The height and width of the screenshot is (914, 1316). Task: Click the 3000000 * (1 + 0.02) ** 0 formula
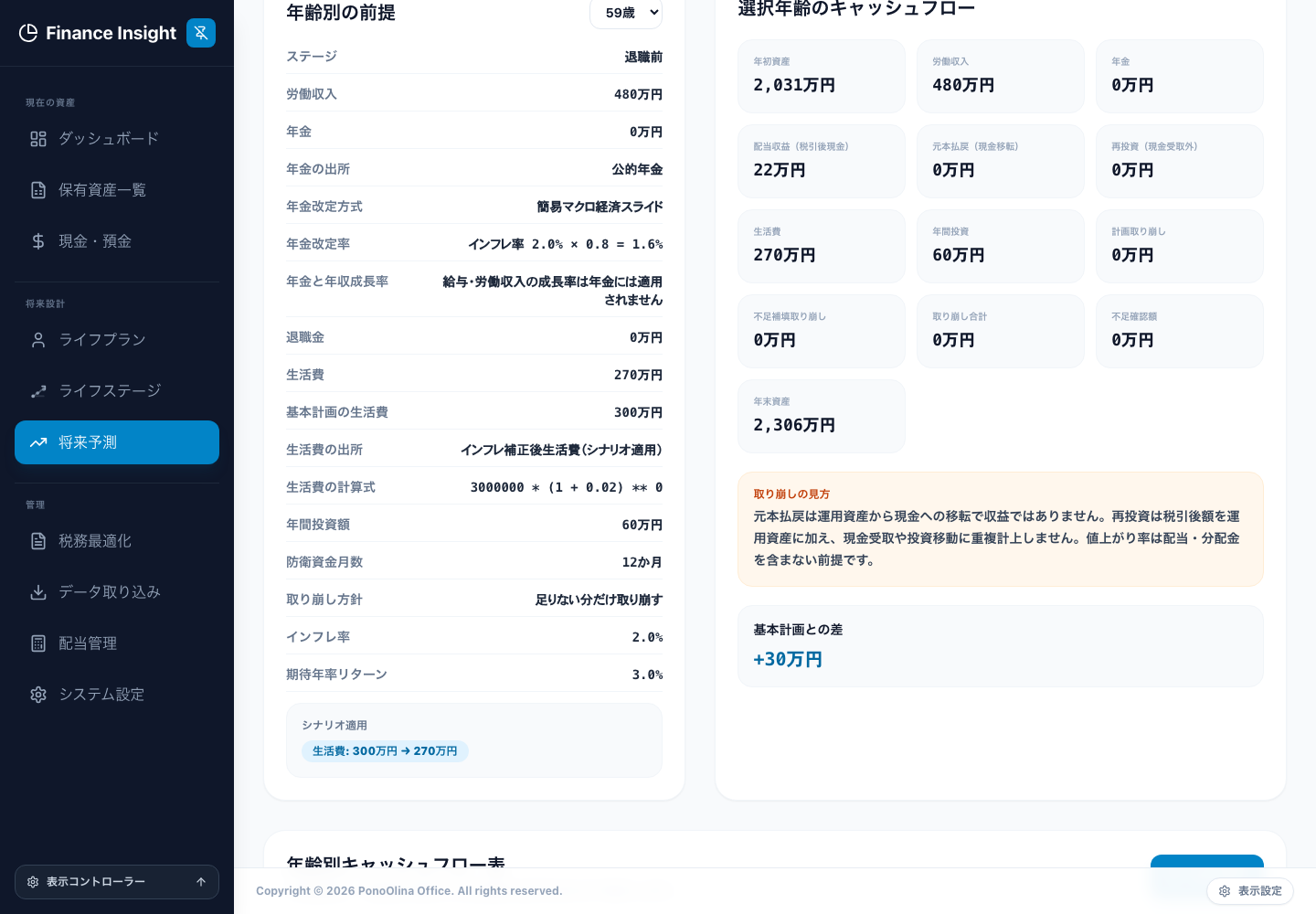point(567,487)
